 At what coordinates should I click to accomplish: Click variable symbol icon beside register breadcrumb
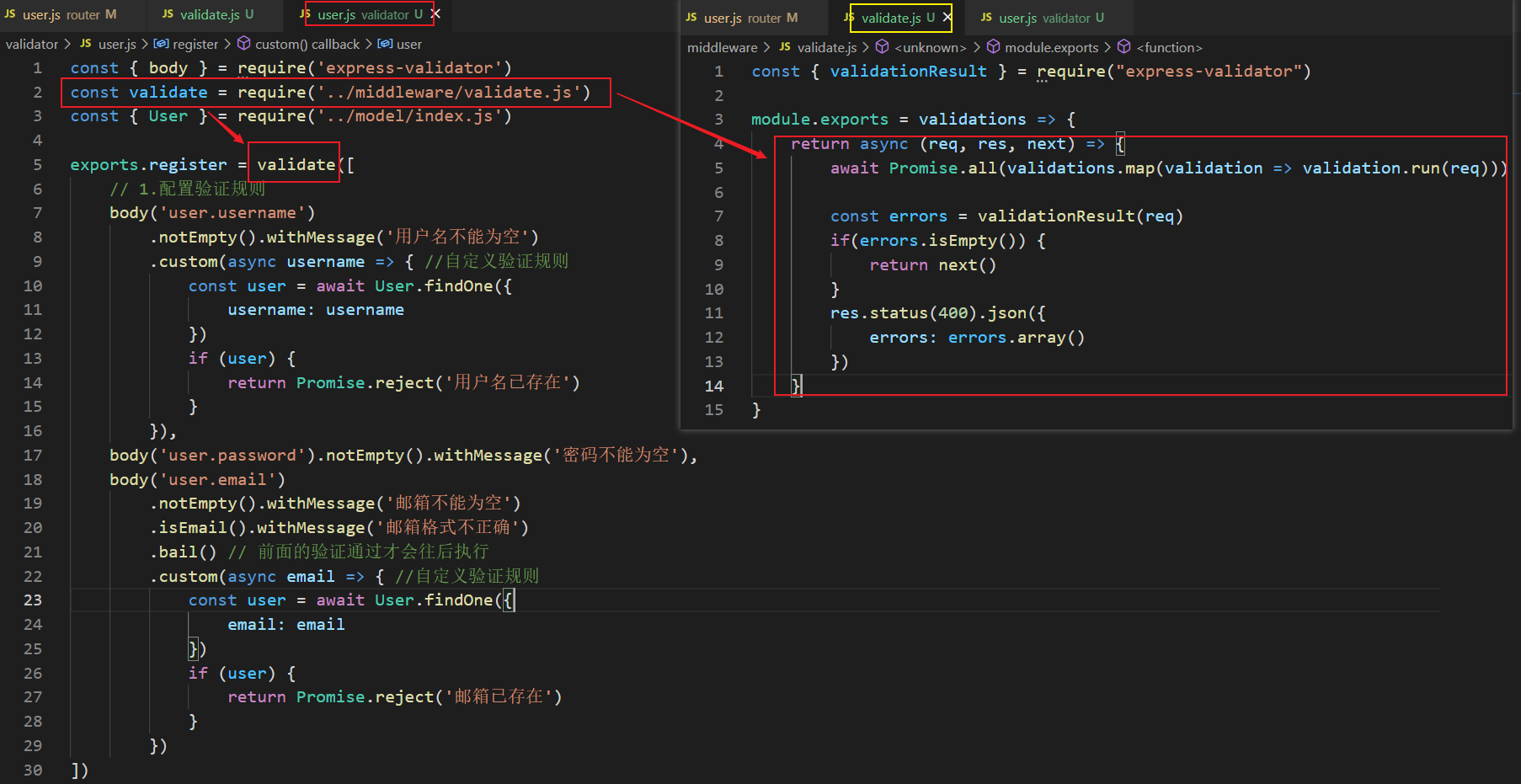click(161, 44)
